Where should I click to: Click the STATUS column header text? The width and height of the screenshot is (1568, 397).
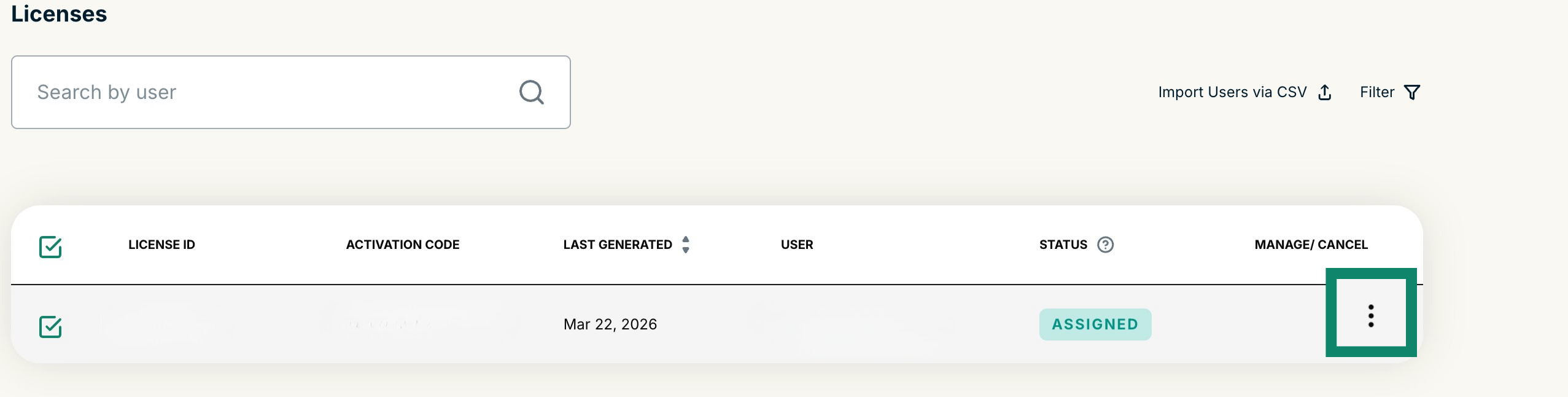(1063, 245)
